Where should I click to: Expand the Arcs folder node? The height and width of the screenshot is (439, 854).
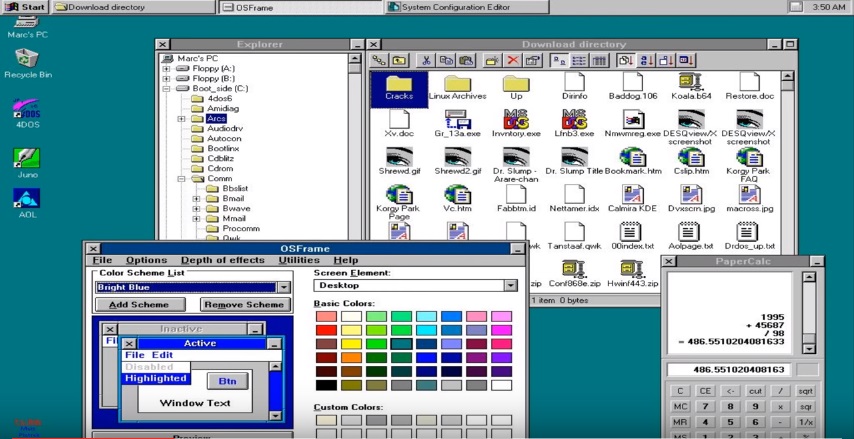pyautogui.click(x=181, y=118)
